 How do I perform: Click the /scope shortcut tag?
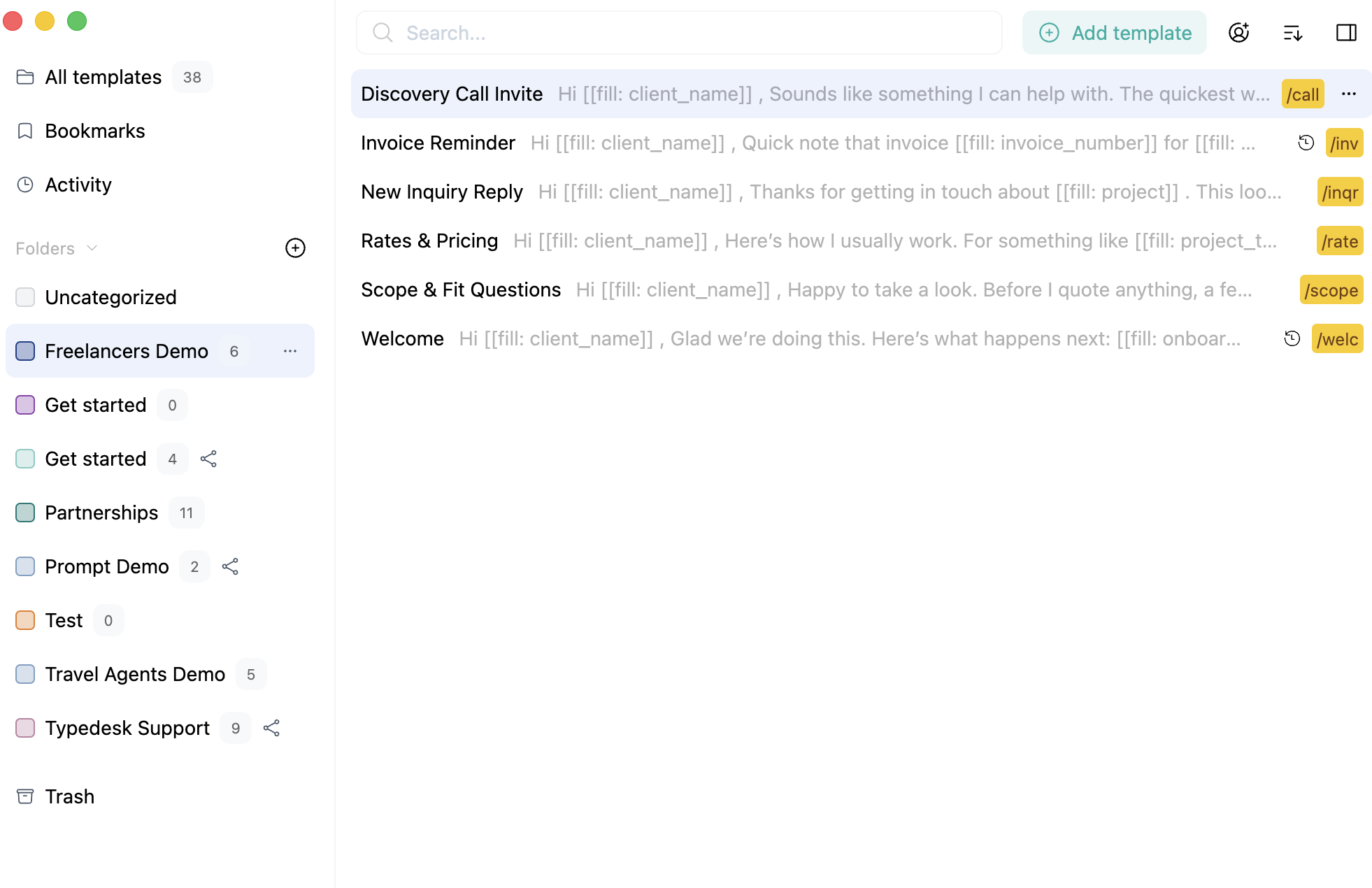1331,290
